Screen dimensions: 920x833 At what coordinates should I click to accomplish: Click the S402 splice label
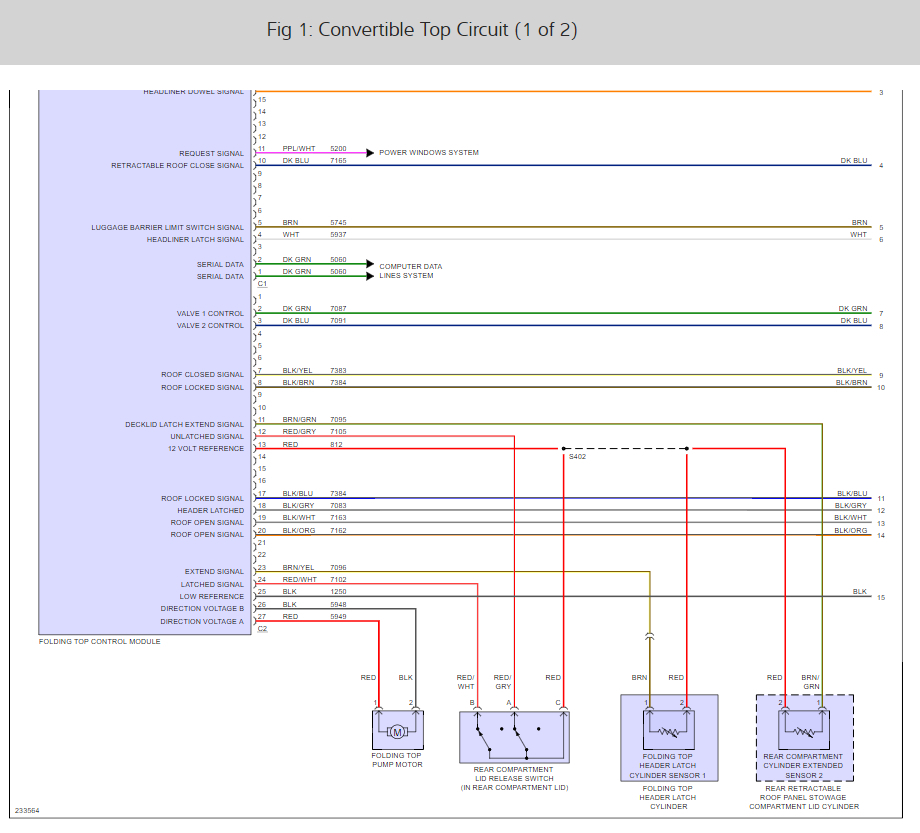point(577,457)
